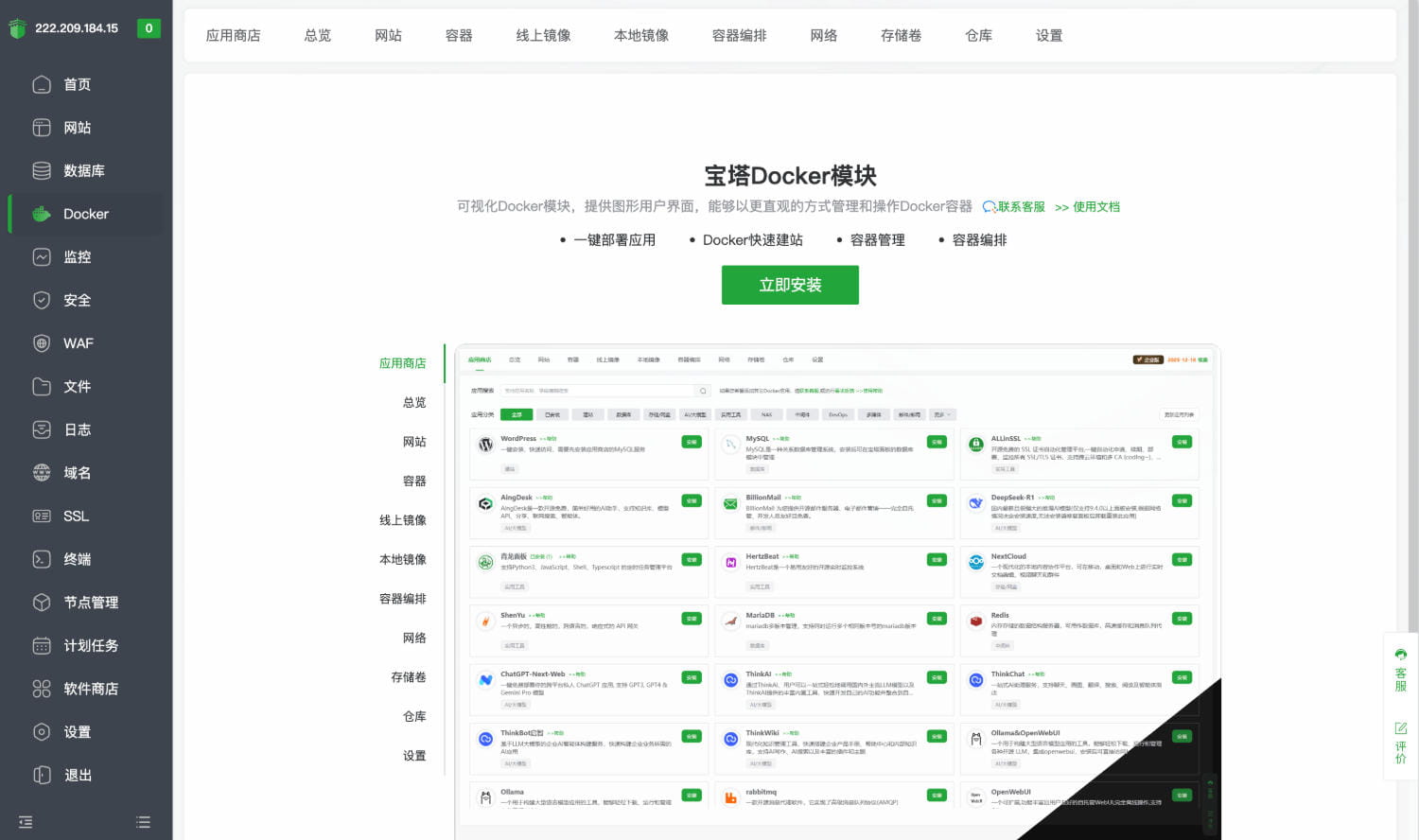Collapse the sidebar using bottom-left icon
This screenshot has width=1419, height=840.
(x=26, y=822)
